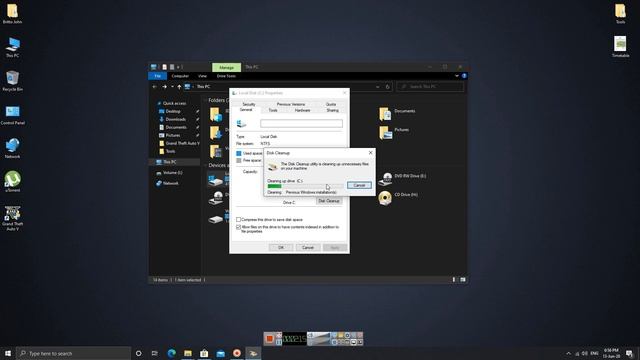
Task: Click the Forward arrow in File Explorer
Action: click(x=164, y=87)
